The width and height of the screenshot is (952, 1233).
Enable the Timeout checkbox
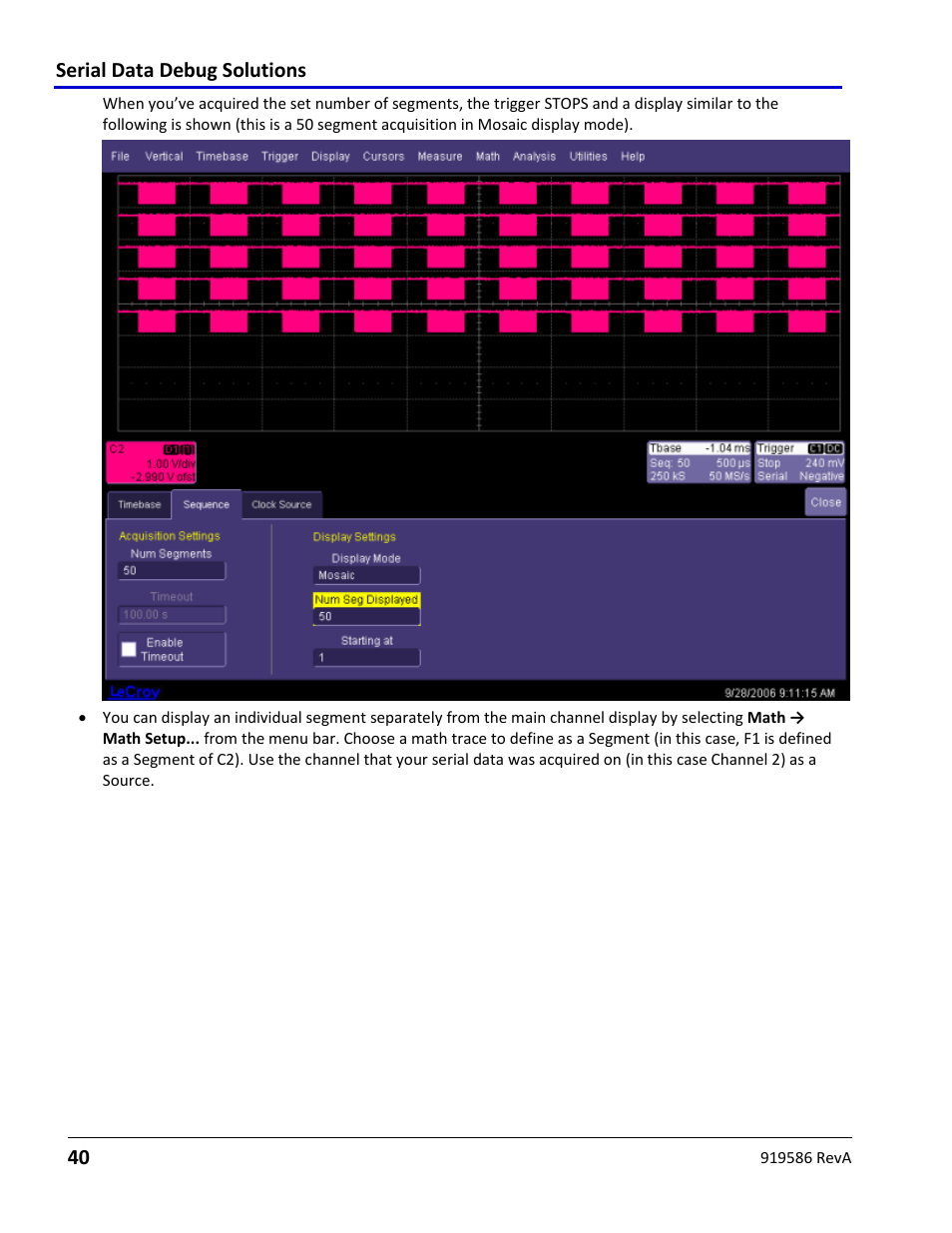[x=129, y=650]
